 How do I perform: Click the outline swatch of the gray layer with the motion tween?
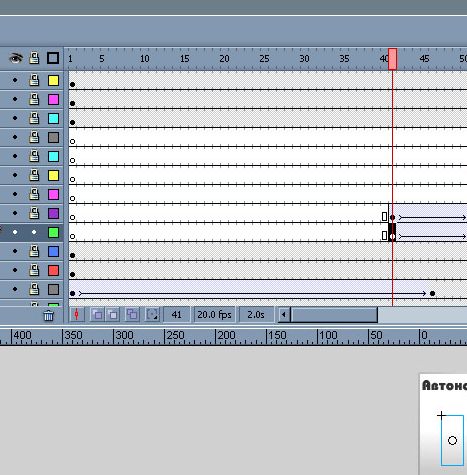[53, 289]
